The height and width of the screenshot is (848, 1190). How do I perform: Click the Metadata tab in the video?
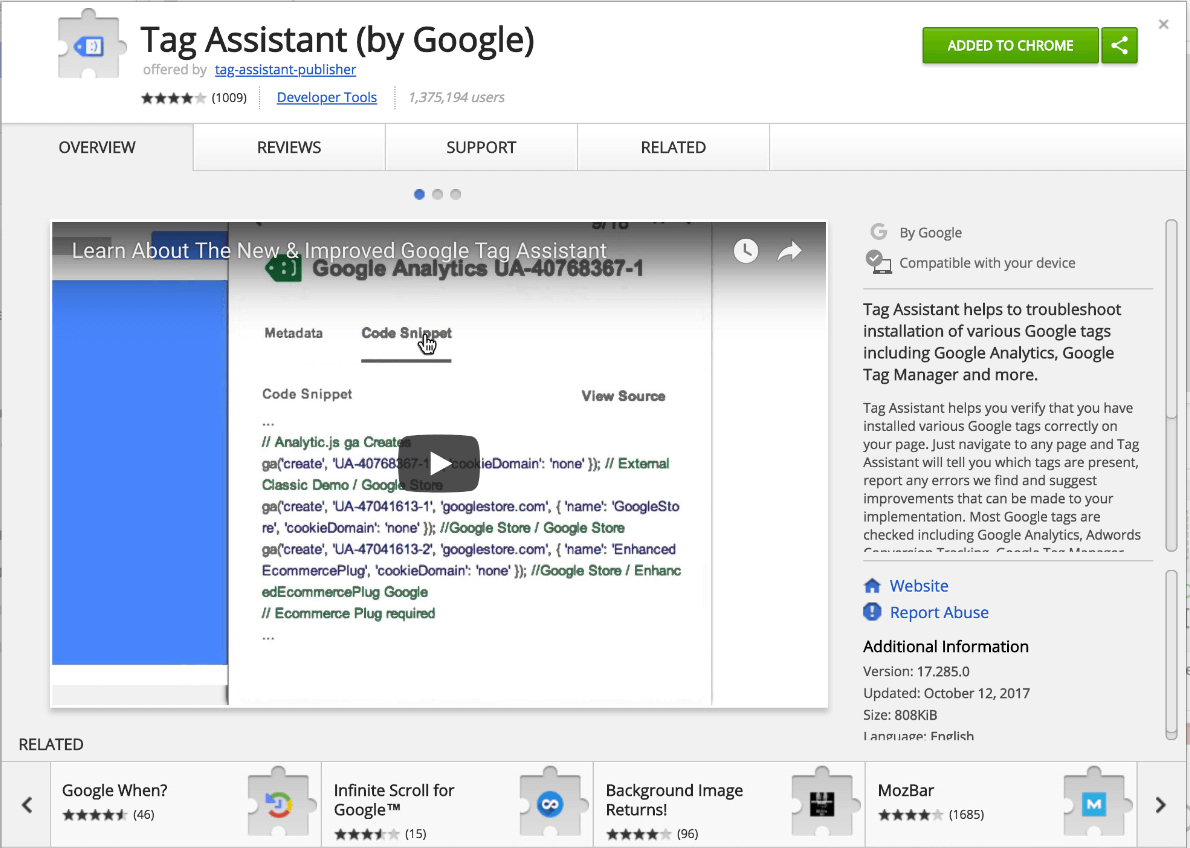pyautogui.click(x=293, y=333)
